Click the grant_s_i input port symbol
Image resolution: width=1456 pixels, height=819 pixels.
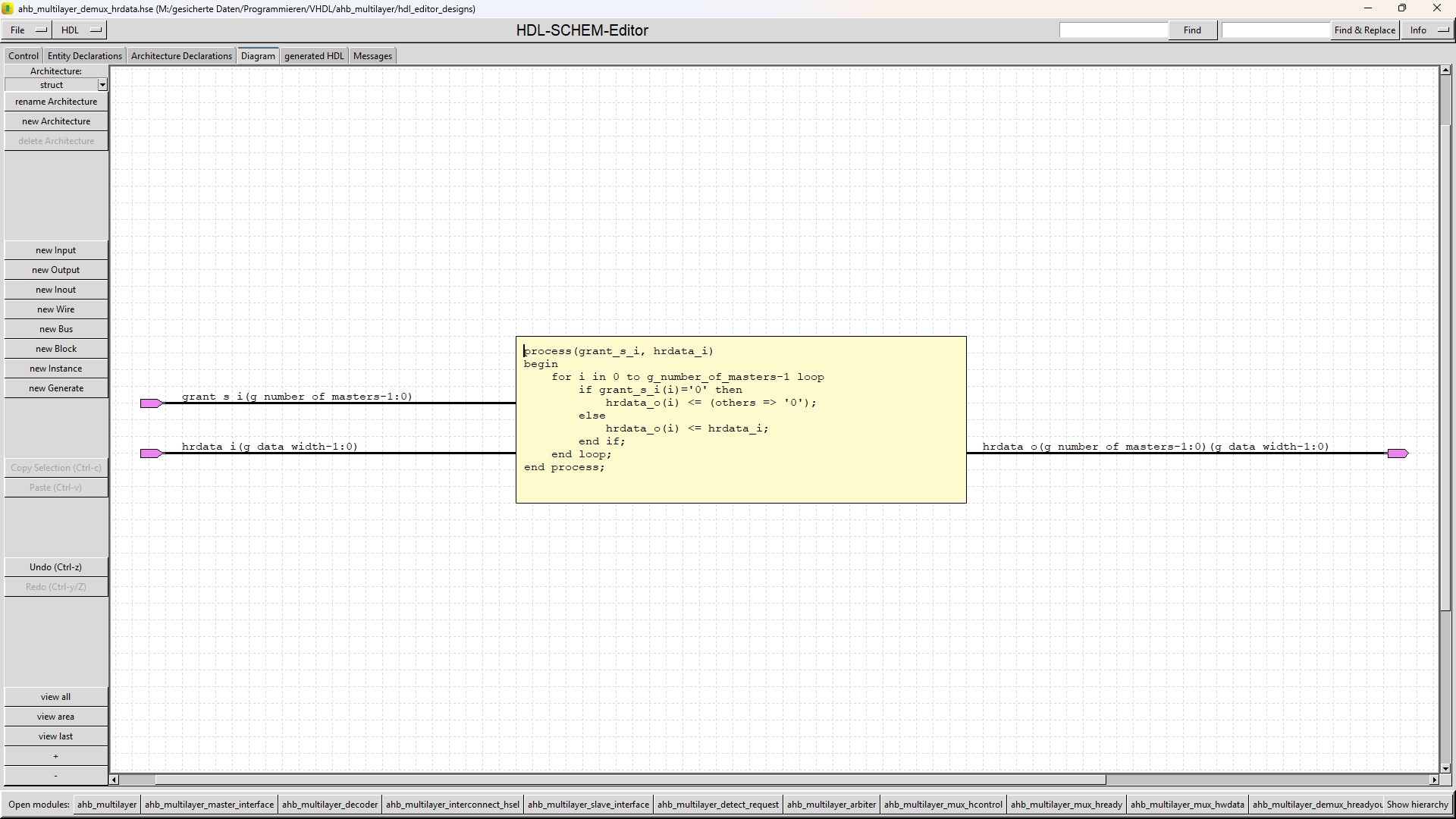150,403
